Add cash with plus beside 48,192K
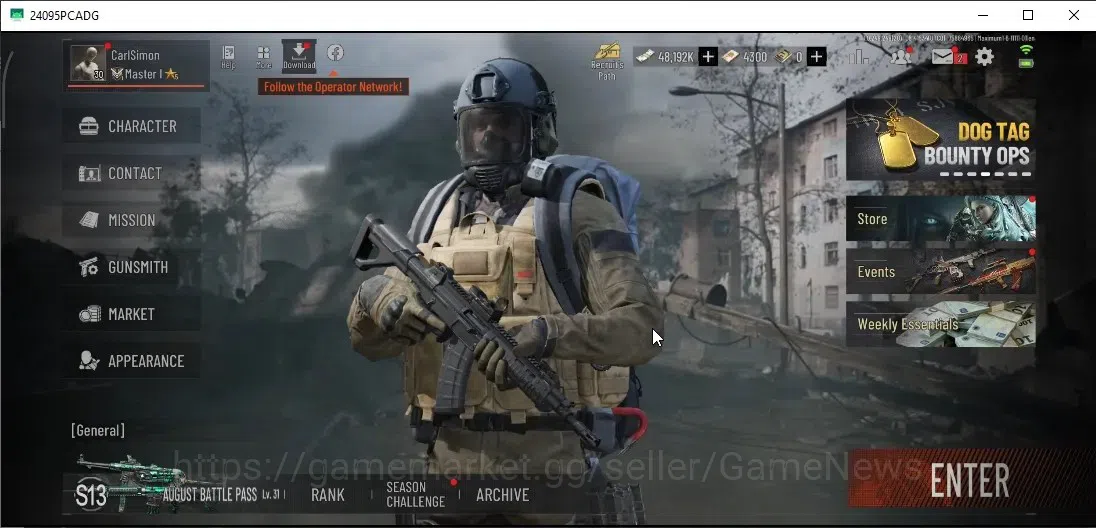This screenshot has height=528, width=1096. 707,57
